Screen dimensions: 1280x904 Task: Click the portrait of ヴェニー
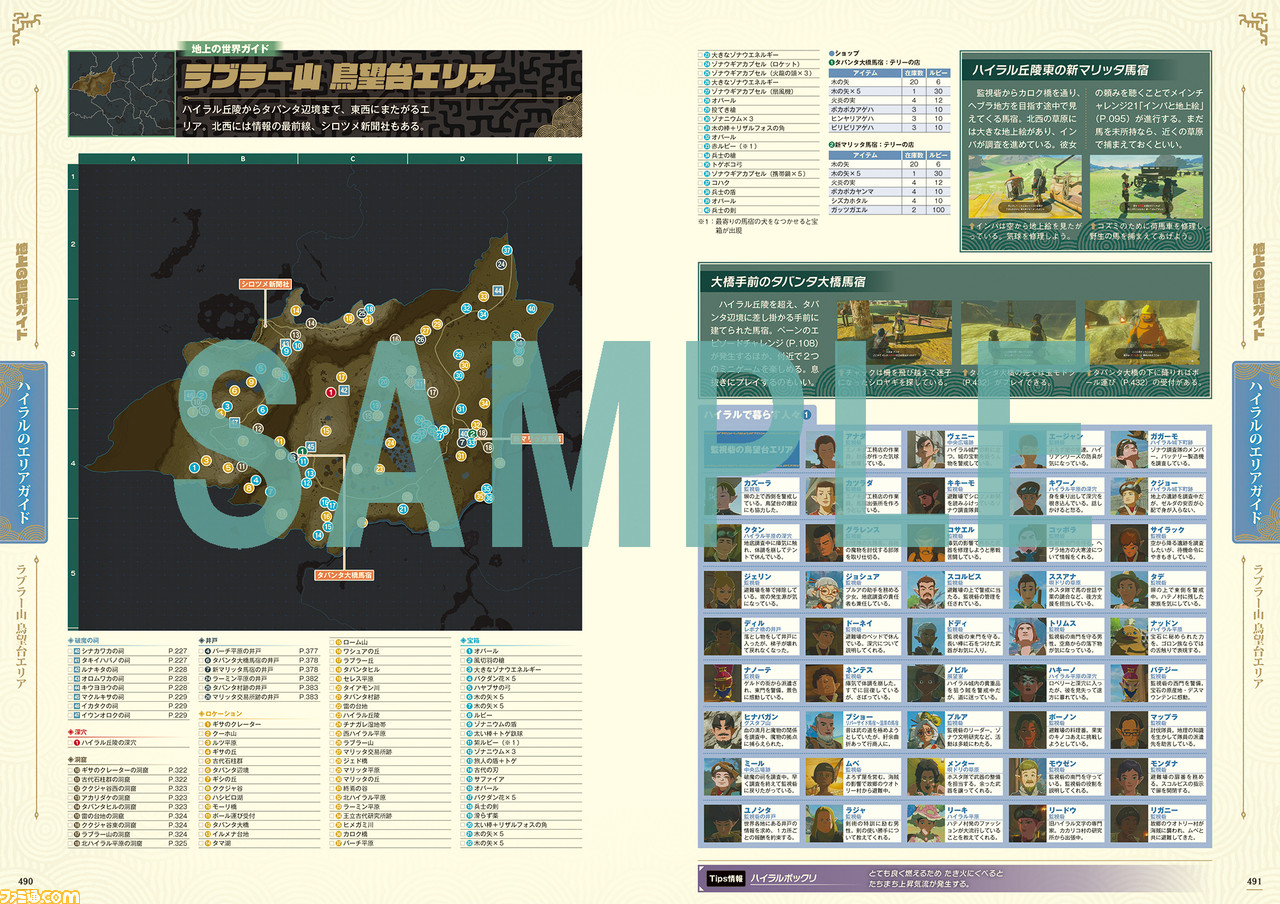[x=927, y=450]
